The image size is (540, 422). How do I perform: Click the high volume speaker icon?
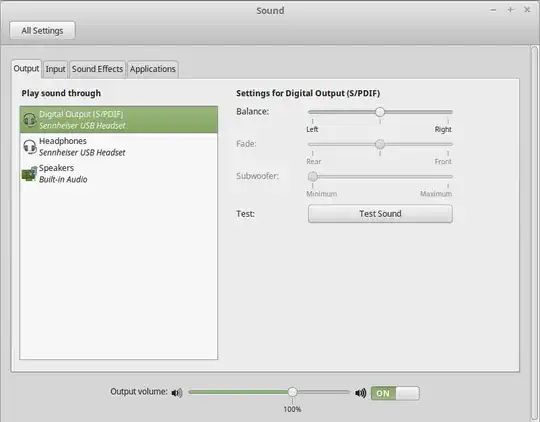click(x=361, y=393)
